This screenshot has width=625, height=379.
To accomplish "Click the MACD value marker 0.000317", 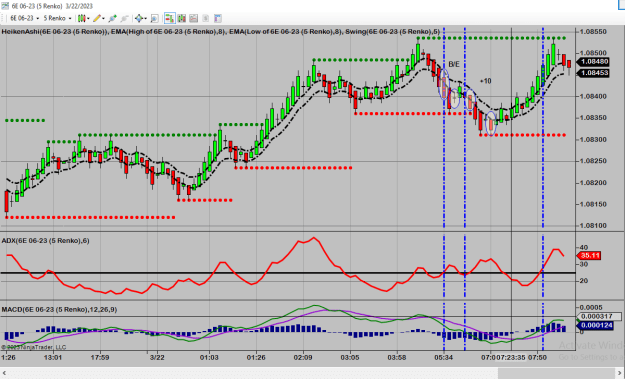I will (x=599, y=316).
